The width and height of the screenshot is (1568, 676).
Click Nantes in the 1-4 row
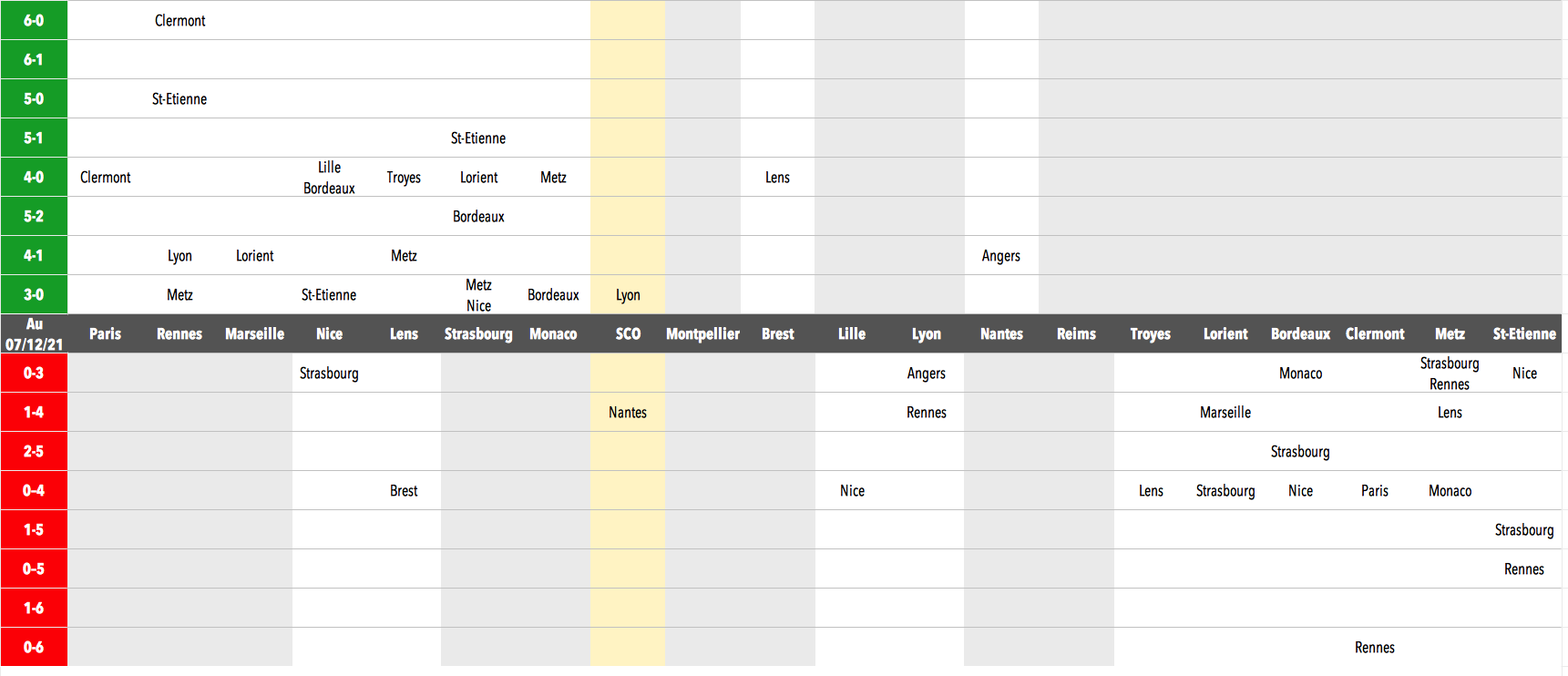pyautogui.click(x=628, y=413)
